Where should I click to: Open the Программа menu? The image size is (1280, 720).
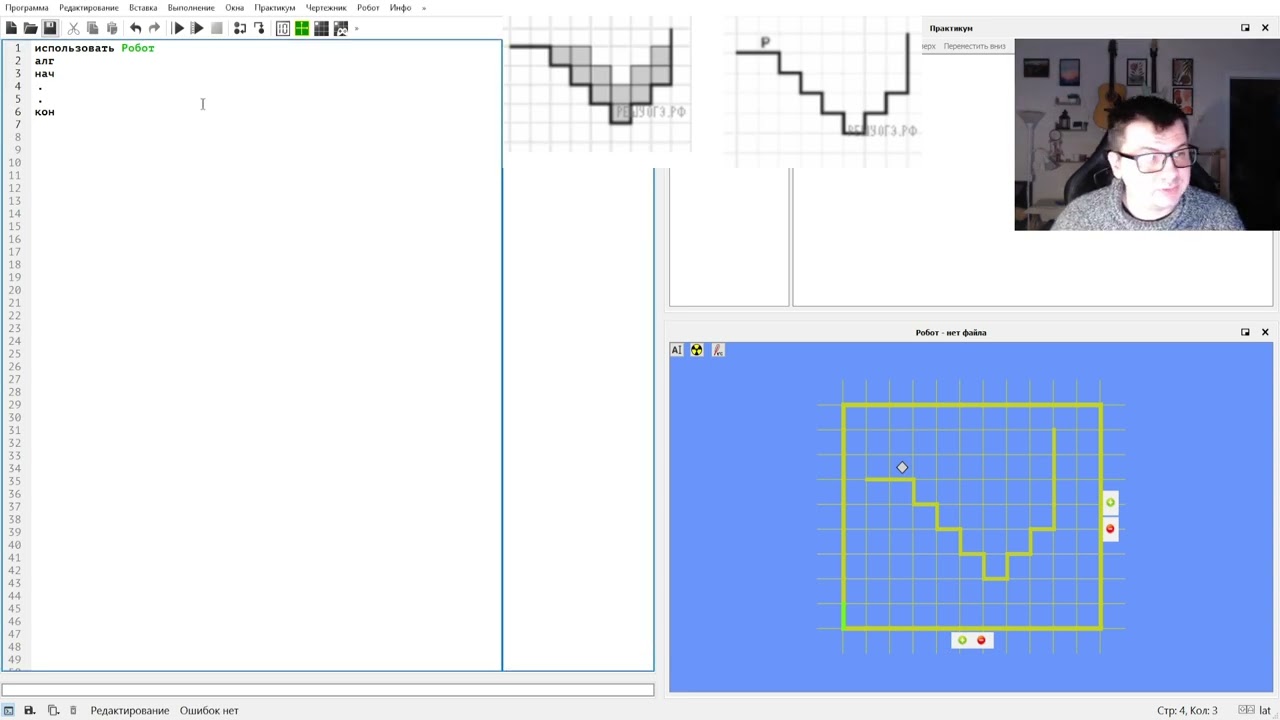[x=27, y=8]
